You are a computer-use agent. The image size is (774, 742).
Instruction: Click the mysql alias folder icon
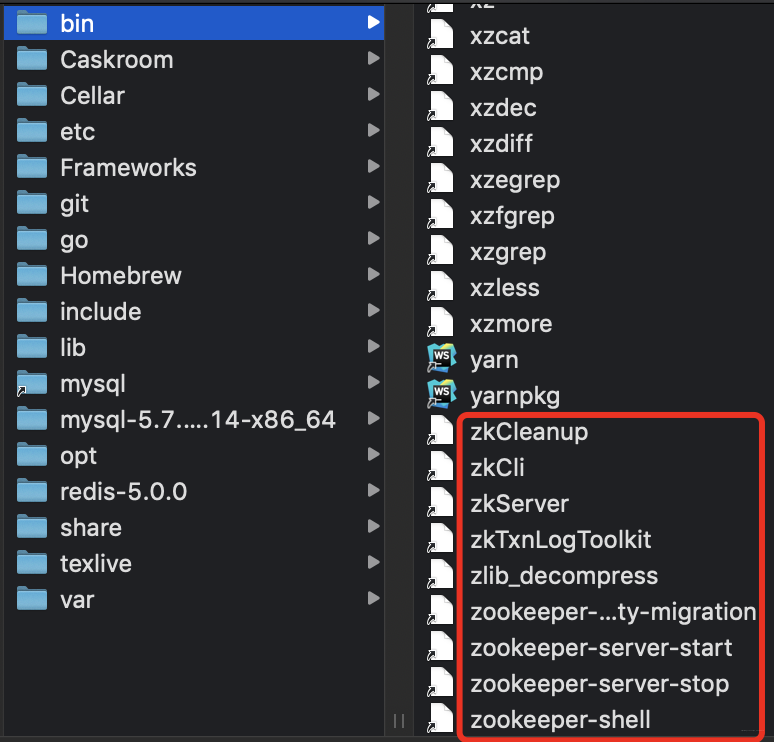[33, 383]
